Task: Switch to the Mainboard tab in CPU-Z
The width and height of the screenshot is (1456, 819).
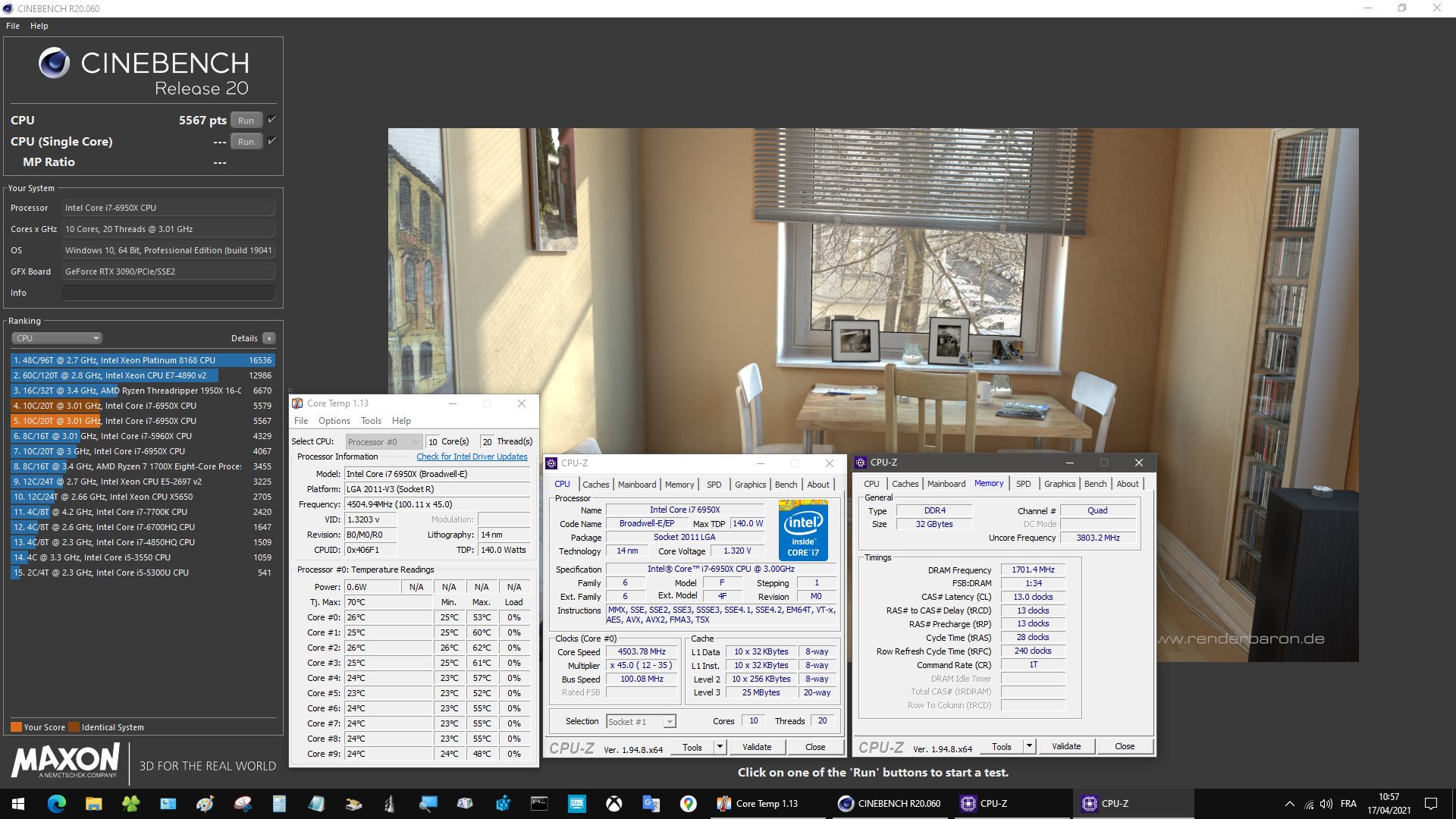Action: click(637, 485)
